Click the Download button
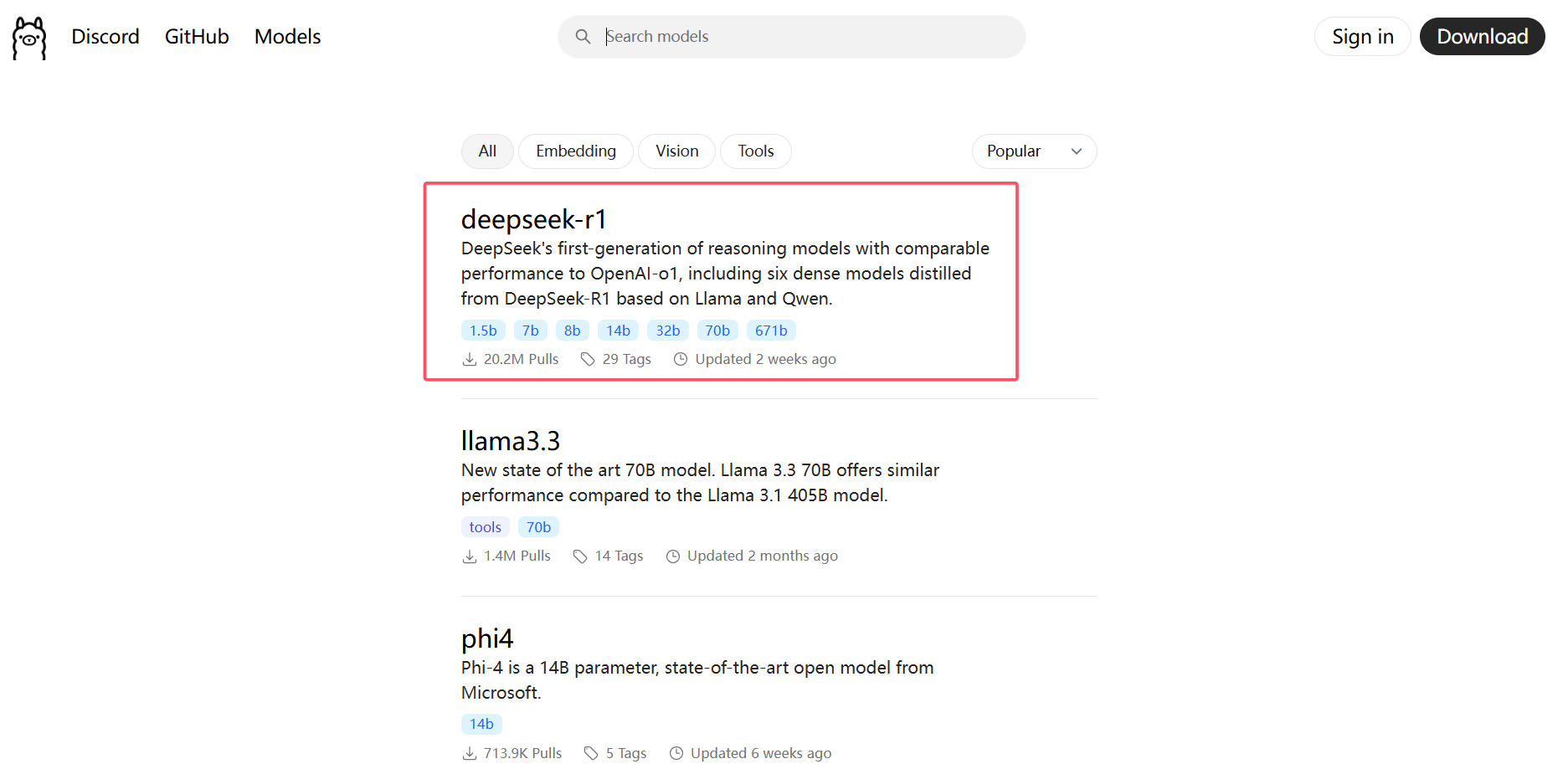The image size is (1568, 769). coord(1483,37)
